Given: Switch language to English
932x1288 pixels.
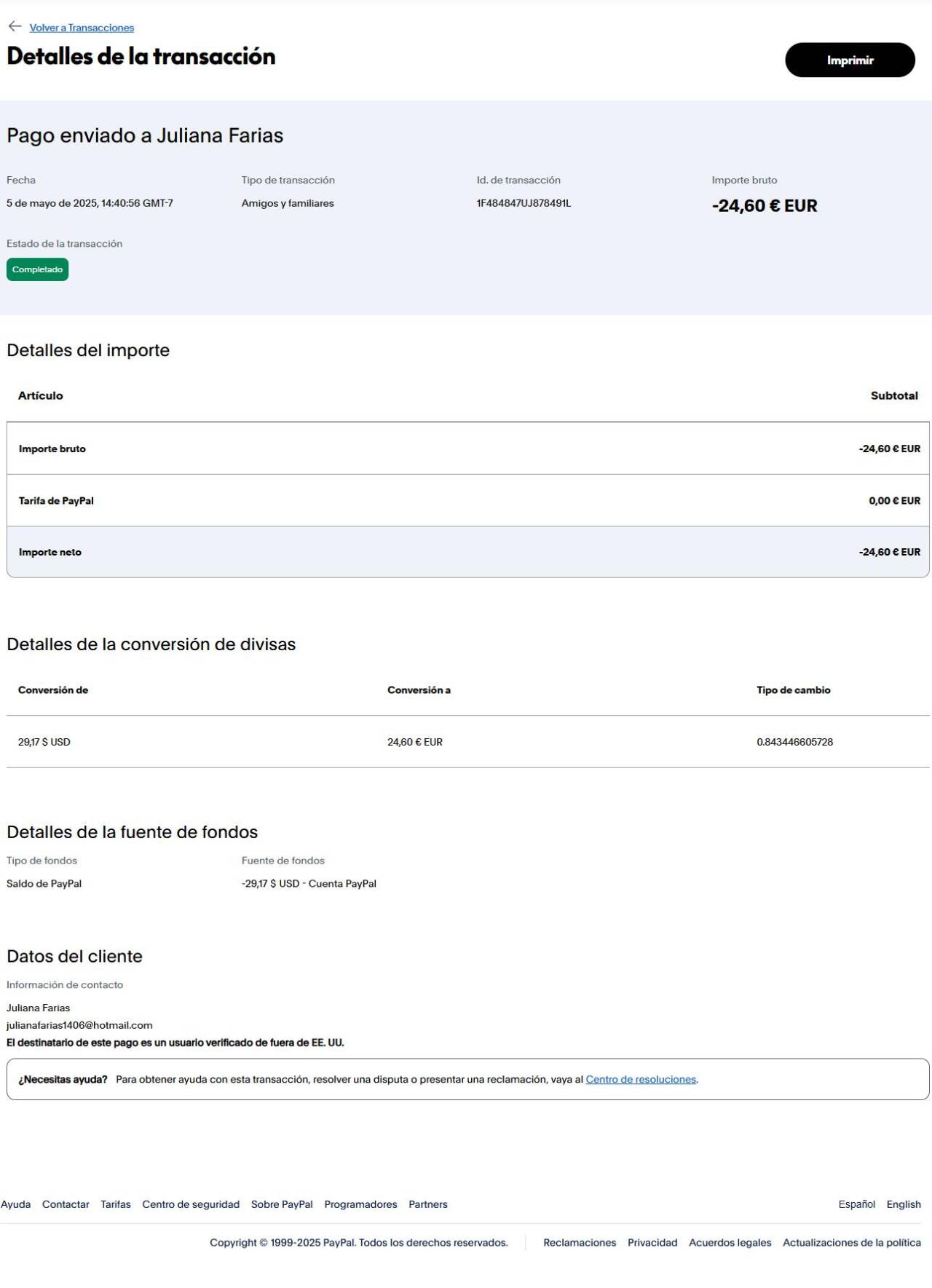Looking at the screenshot, I should [904, 1204].
